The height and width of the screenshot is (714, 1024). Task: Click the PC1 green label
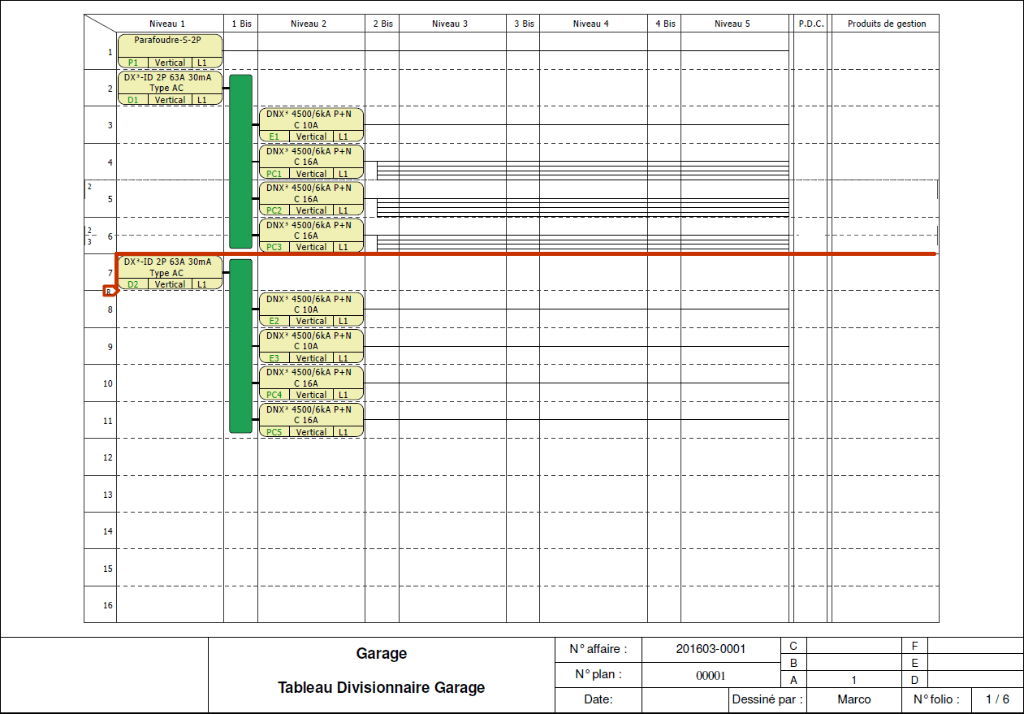[x=274, y=174]
